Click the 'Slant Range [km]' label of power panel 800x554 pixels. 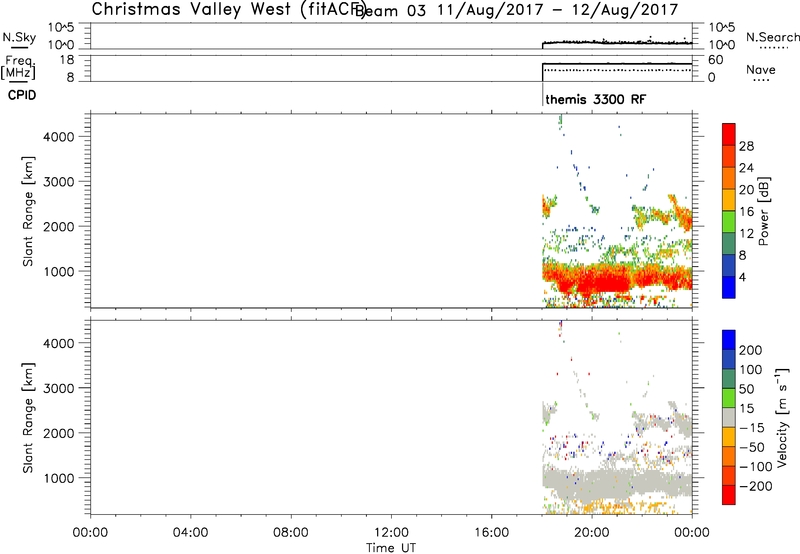(x=28, y=211)
